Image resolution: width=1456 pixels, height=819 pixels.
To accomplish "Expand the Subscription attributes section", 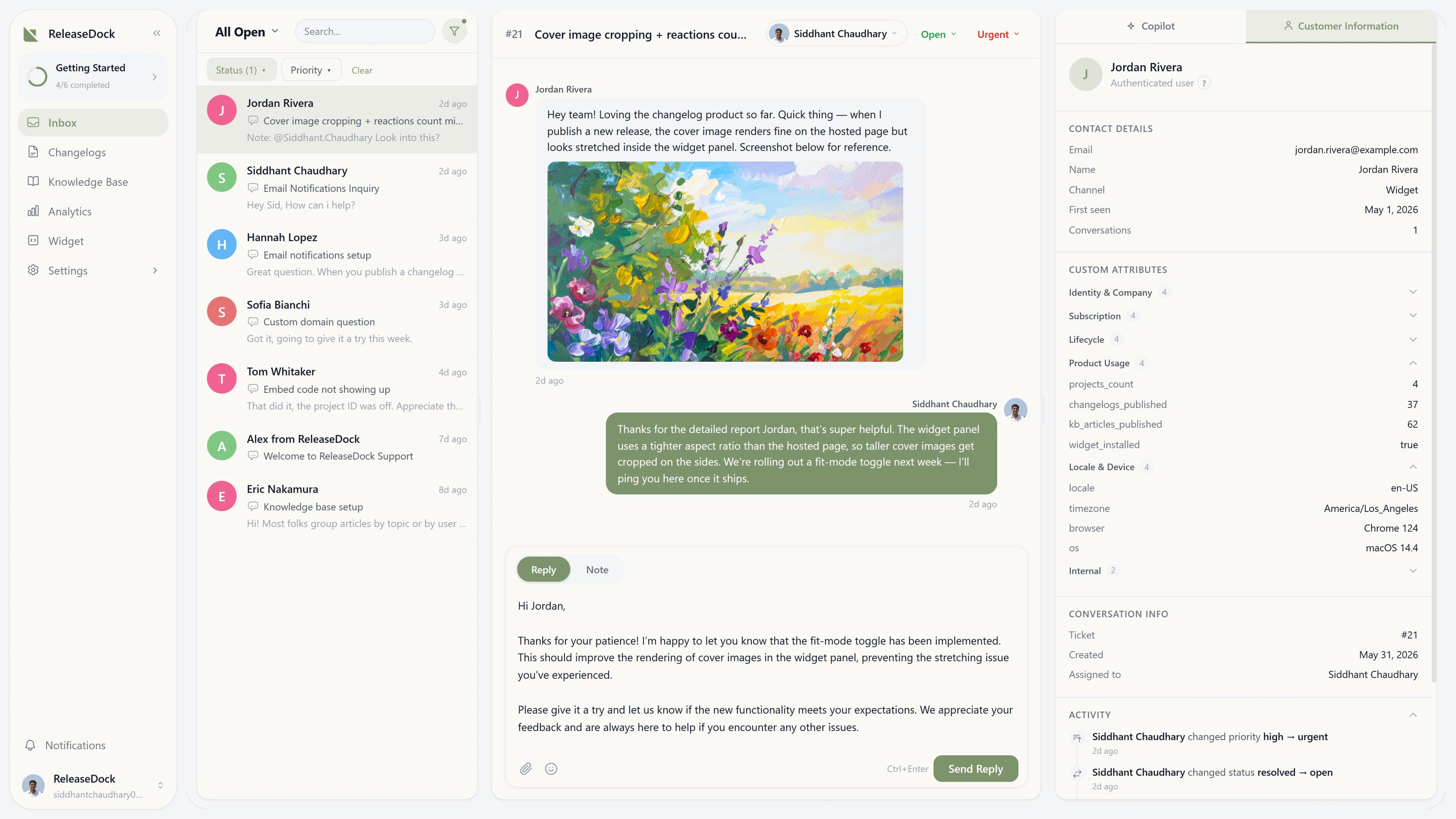I will (x=1243, y=316).
